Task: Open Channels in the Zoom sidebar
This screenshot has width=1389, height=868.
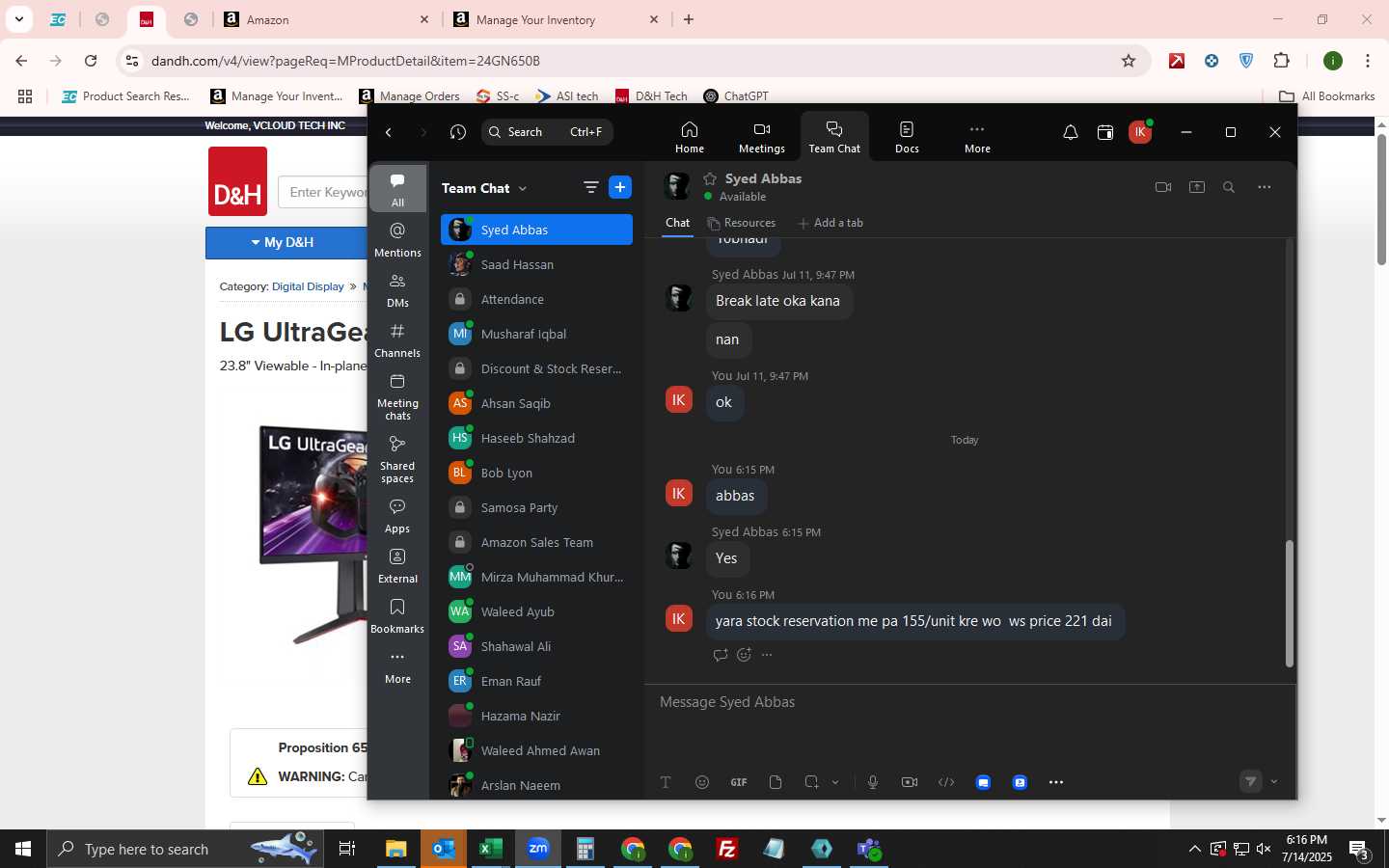Action: tap(397, 339)
